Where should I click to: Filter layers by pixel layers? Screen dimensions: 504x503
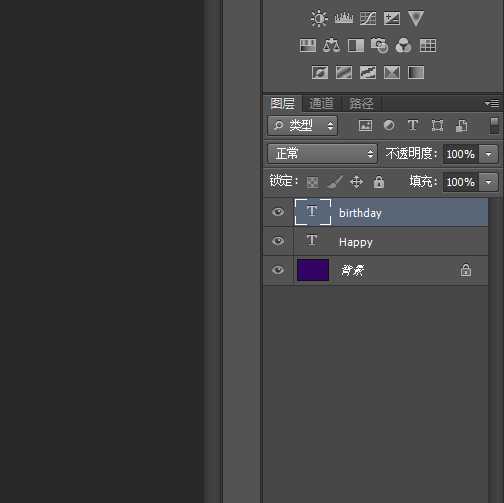coord(365,126)
